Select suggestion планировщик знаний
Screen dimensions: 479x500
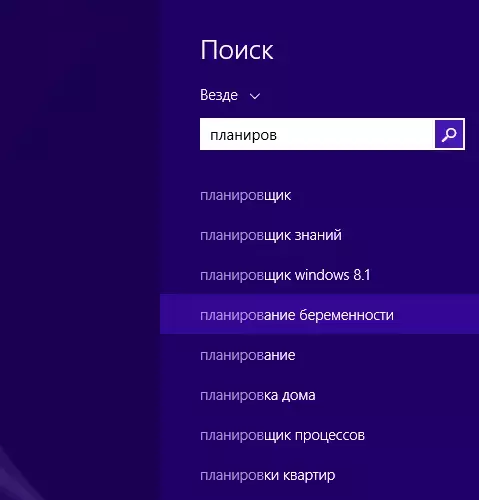coord(319,235)
